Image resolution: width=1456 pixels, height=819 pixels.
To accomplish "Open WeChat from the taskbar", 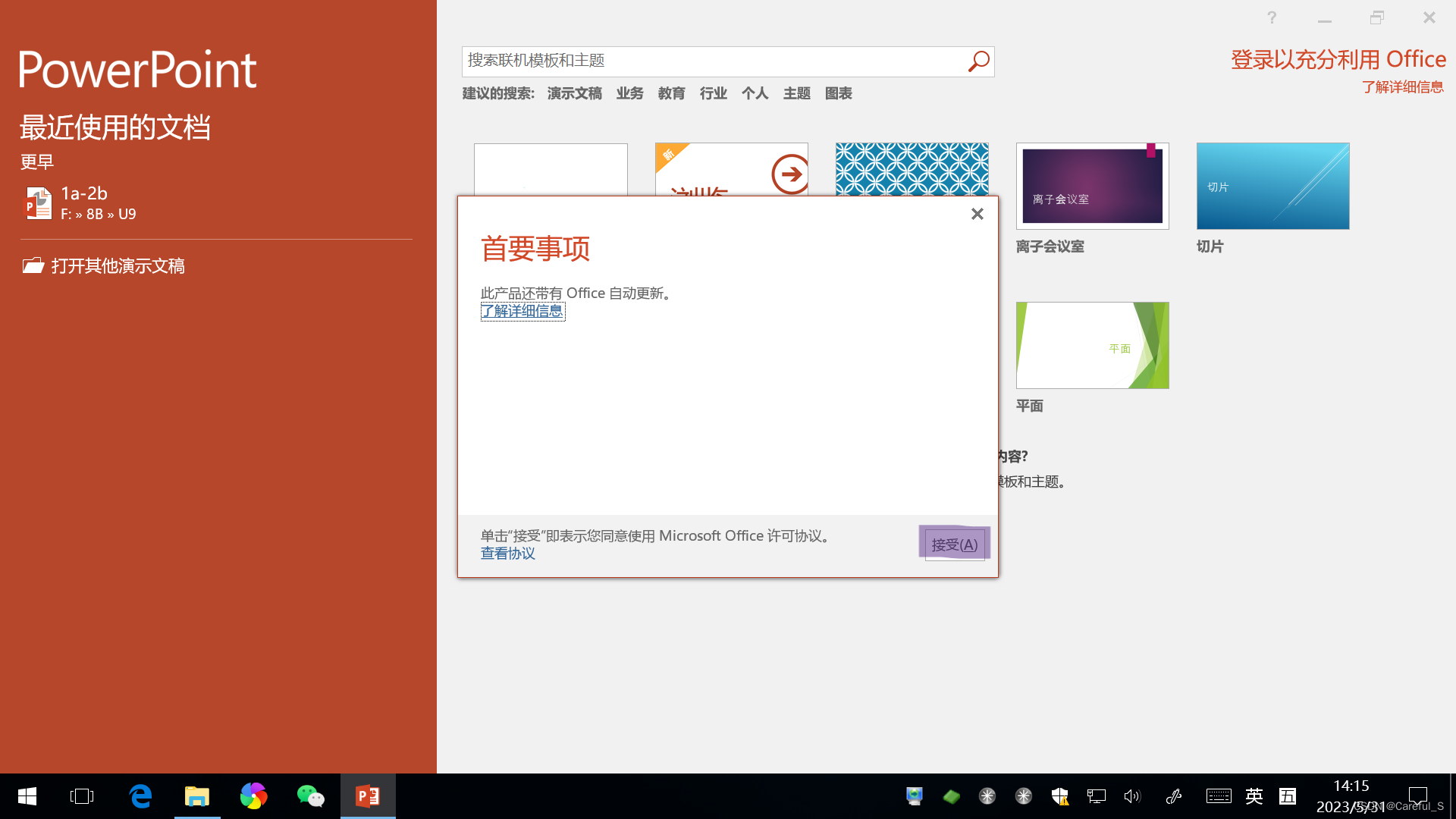I will (310, 796).
